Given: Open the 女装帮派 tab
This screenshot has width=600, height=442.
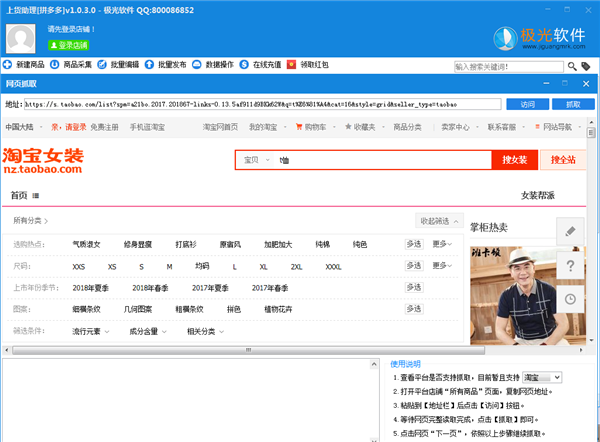Looking at the screenshot, I should (x=538, y=196).
